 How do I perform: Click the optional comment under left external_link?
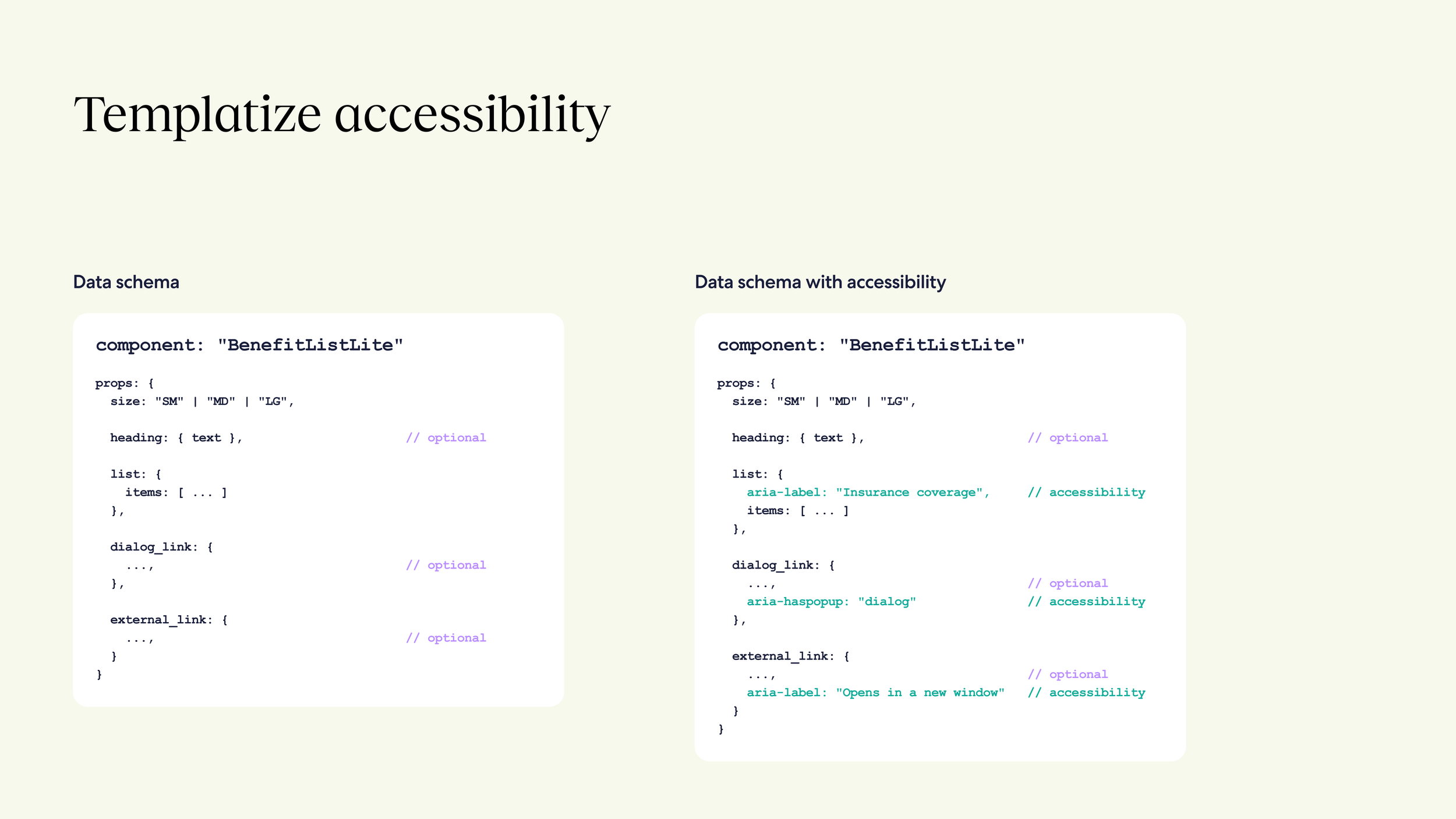[446, 638]
